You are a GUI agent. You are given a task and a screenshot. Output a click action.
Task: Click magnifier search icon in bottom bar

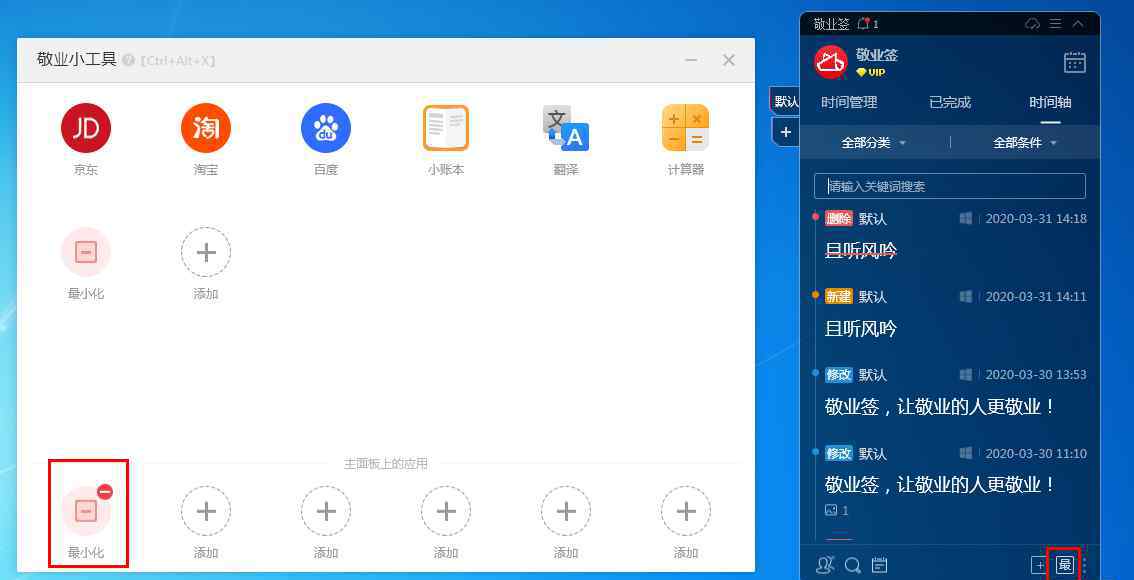click(x=853, y=565)
